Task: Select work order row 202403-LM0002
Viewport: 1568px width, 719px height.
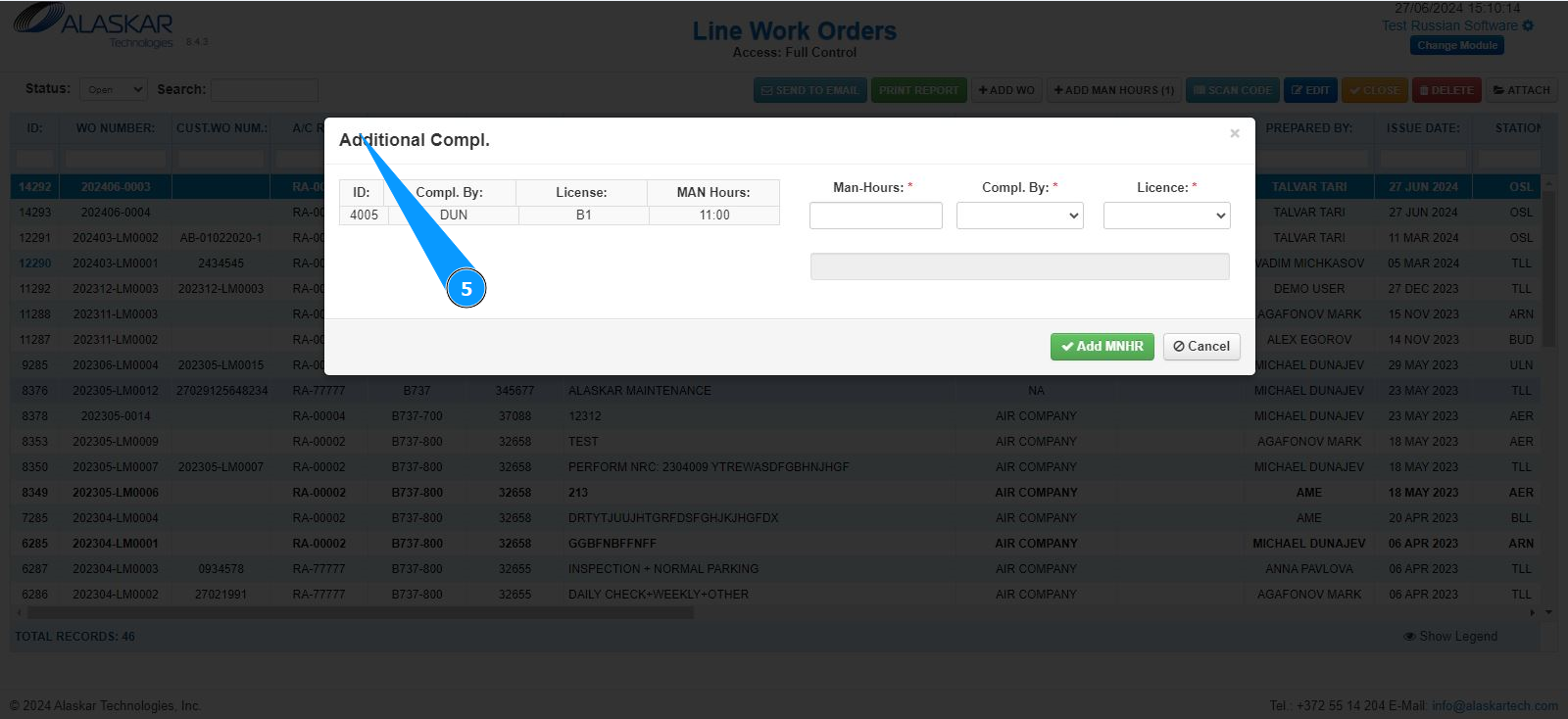Action: 776,238
